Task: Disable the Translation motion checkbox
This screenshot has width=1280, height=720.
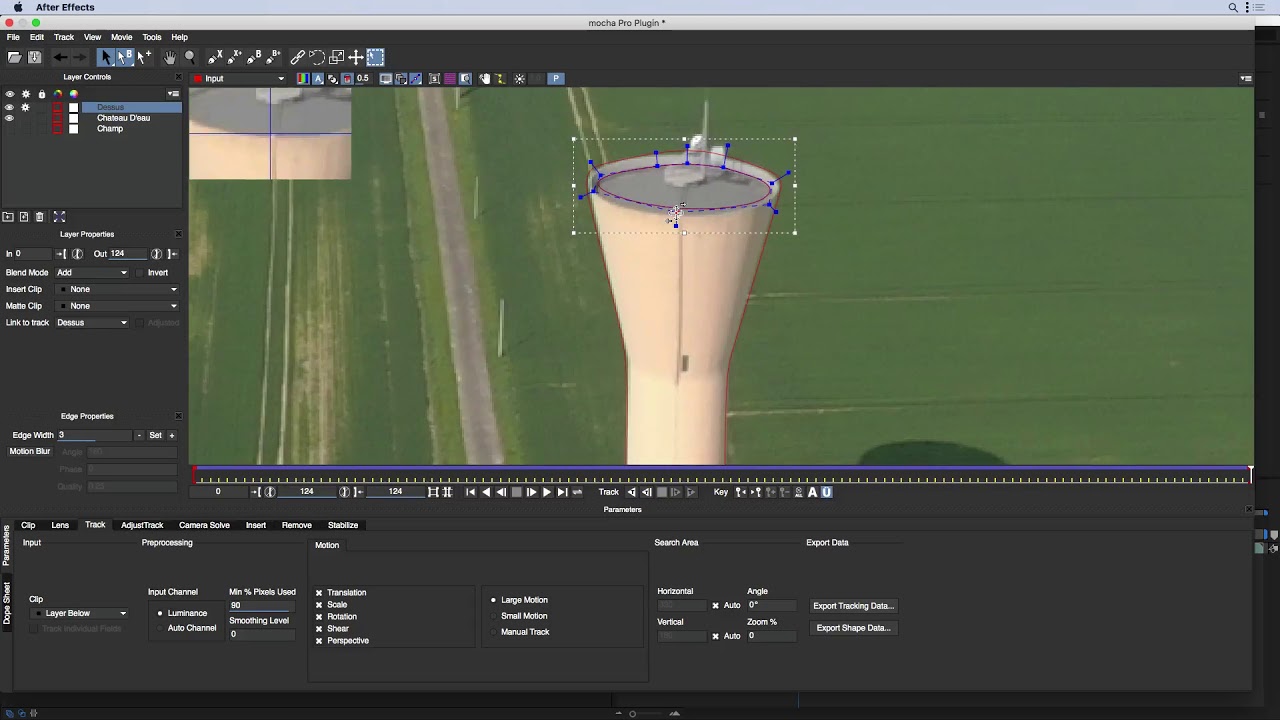Action: click(319, 593)
